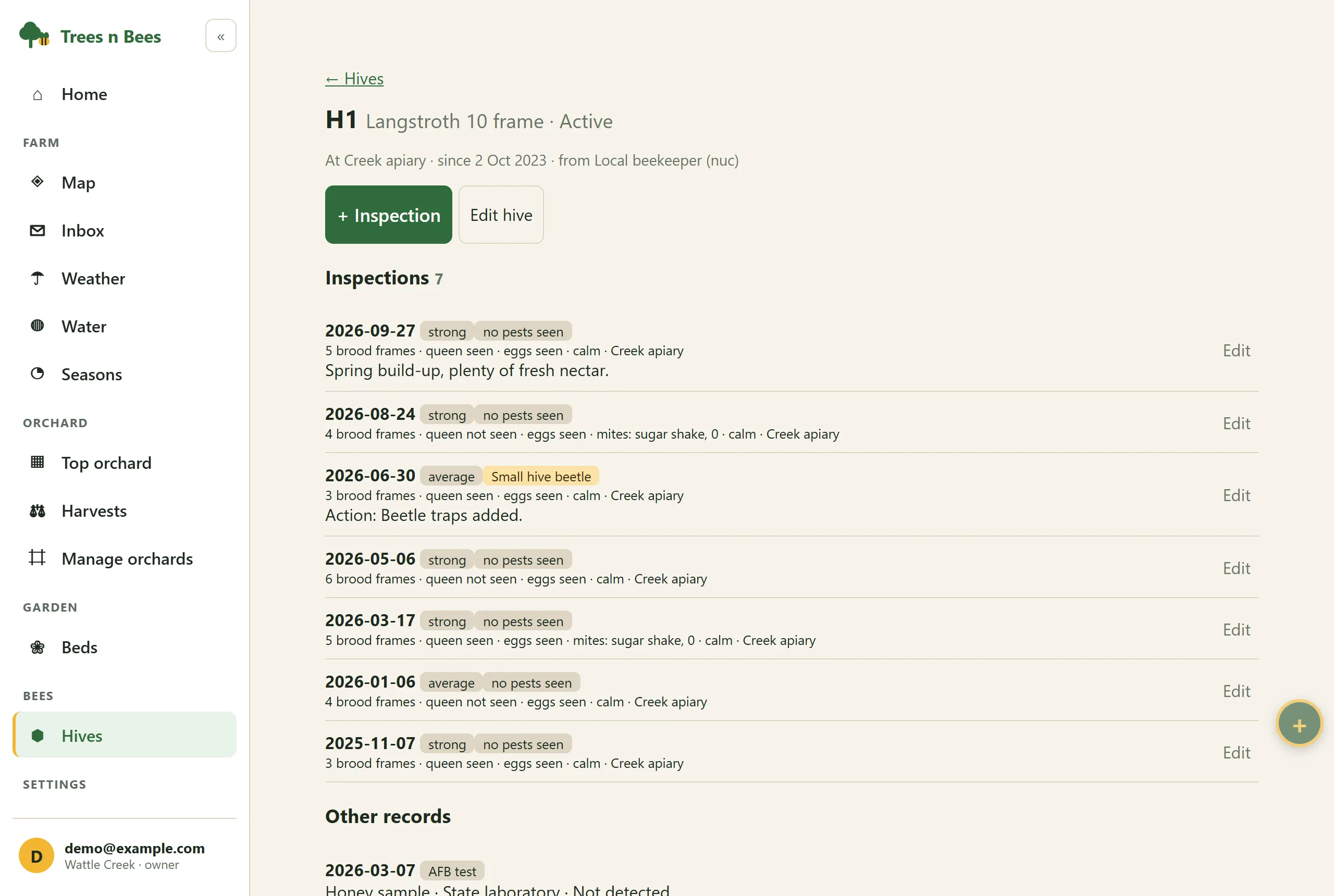Image resolution: width=1334 pixels, height=896 pixels.
Task: Click the Edit hive button
Action: 501,215
